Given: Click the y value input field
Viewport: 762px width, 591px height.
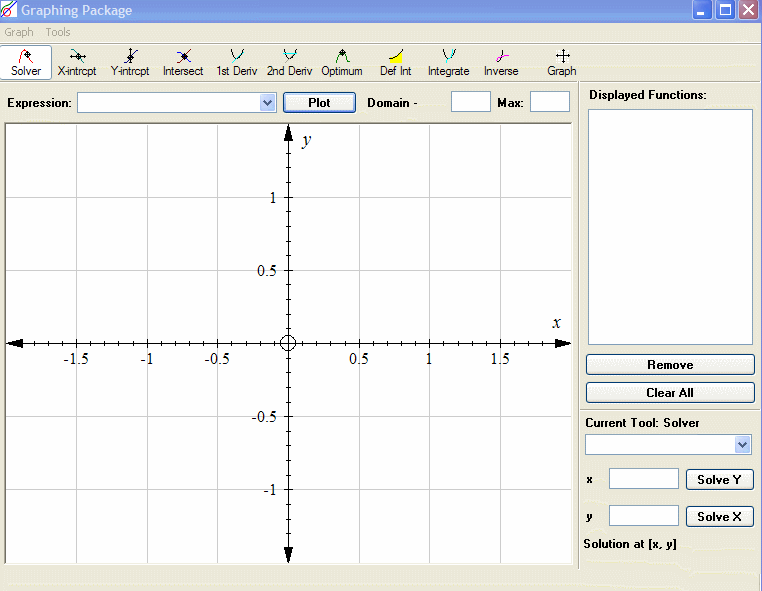Looking at the screenshot, I should pyautogui.click(x=643, y=516).
